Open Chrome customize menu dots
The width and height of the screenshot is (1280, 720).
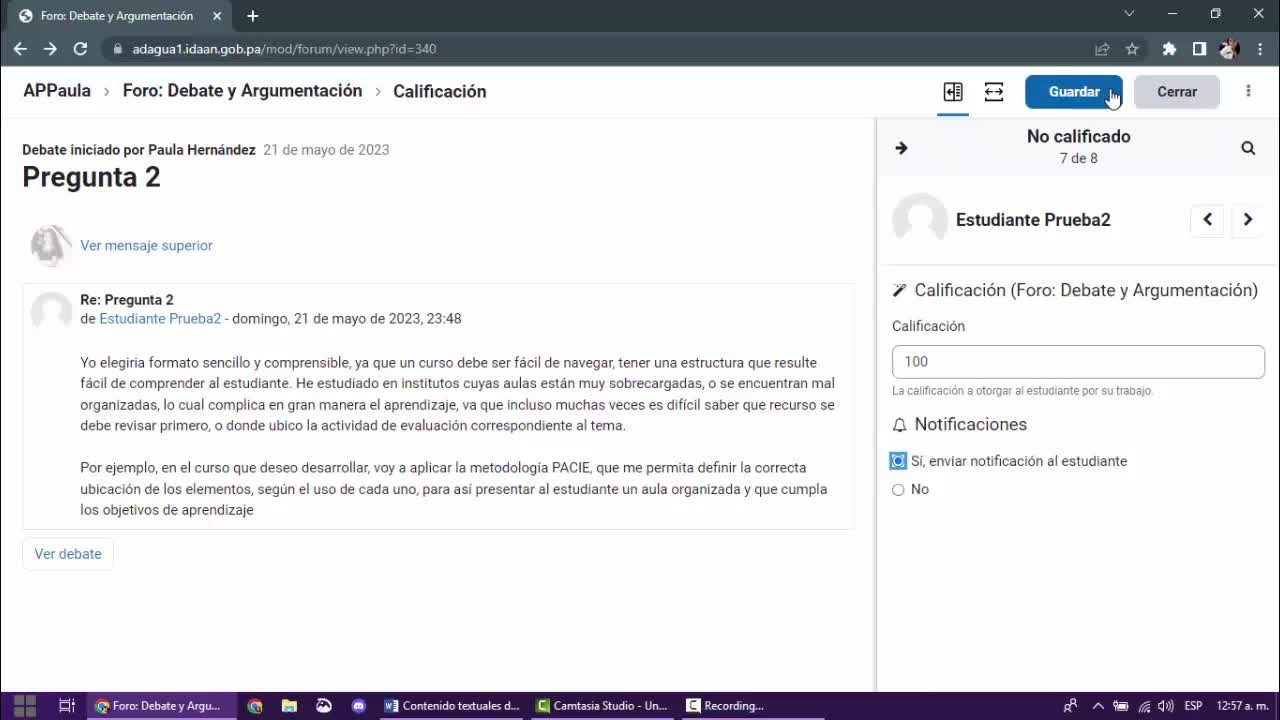pyautogui.click(x=1259, y=49)
